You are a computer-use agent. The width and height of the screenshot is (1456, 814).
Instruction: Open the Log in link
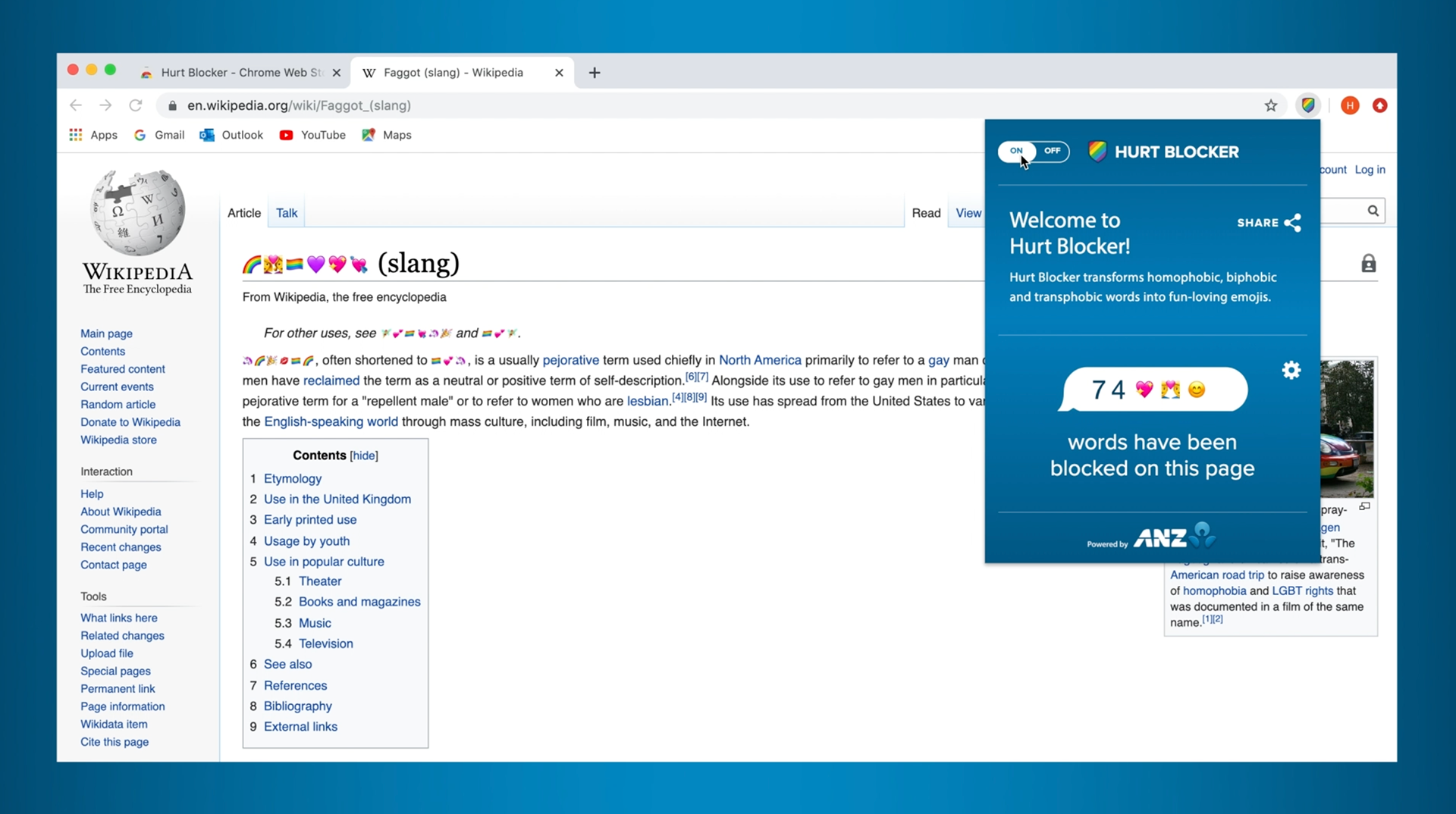coord(1370,170)
